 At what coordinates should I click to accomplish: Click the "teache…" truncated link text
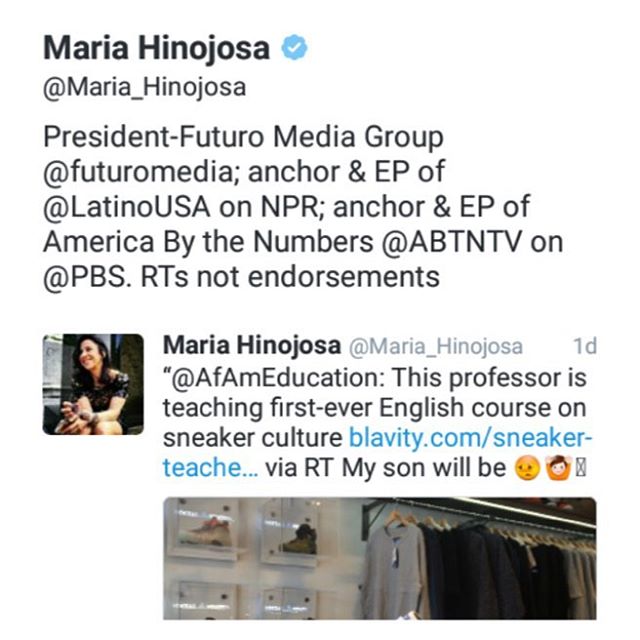tap(211, 468)
